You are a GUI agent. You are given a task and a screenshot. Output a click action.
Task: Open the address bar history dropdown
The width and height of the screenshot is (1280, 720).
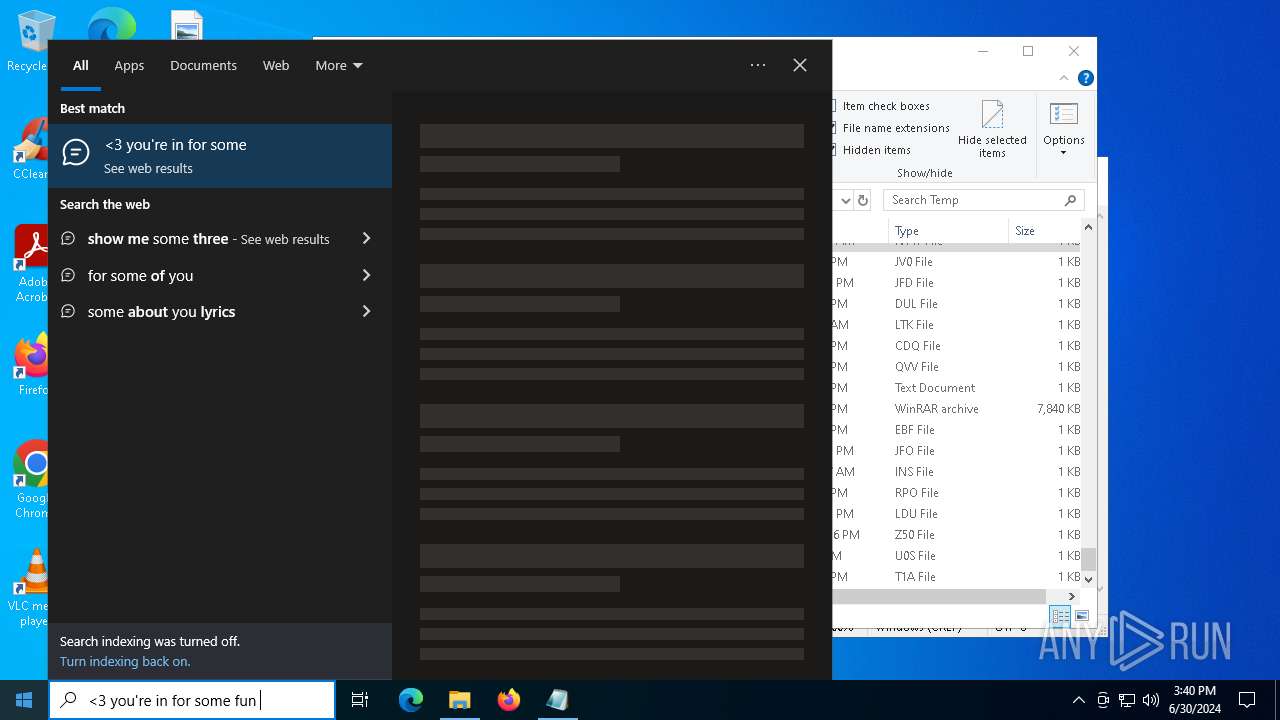click(845, 200)
